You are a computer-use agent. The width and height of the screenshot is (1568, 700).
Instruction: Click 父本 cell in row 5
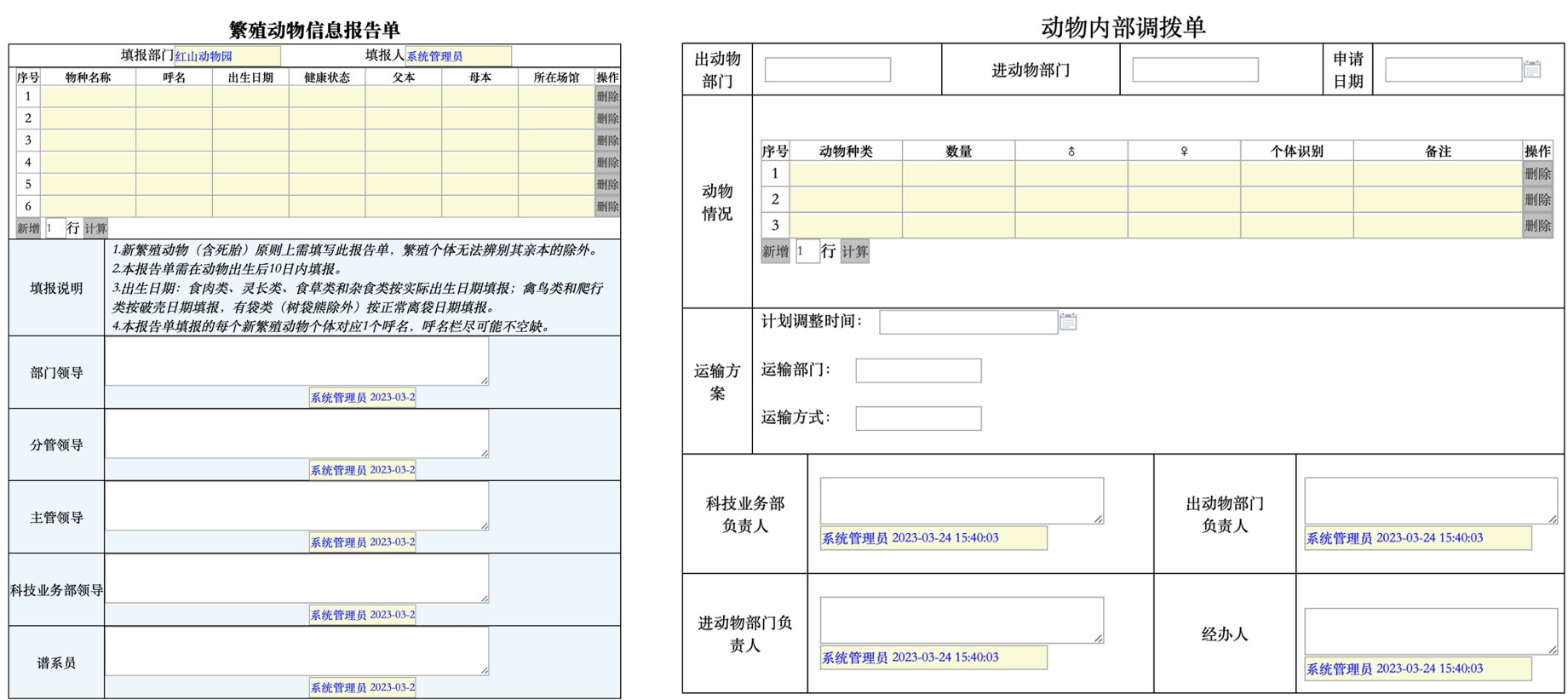click(404, 185)
